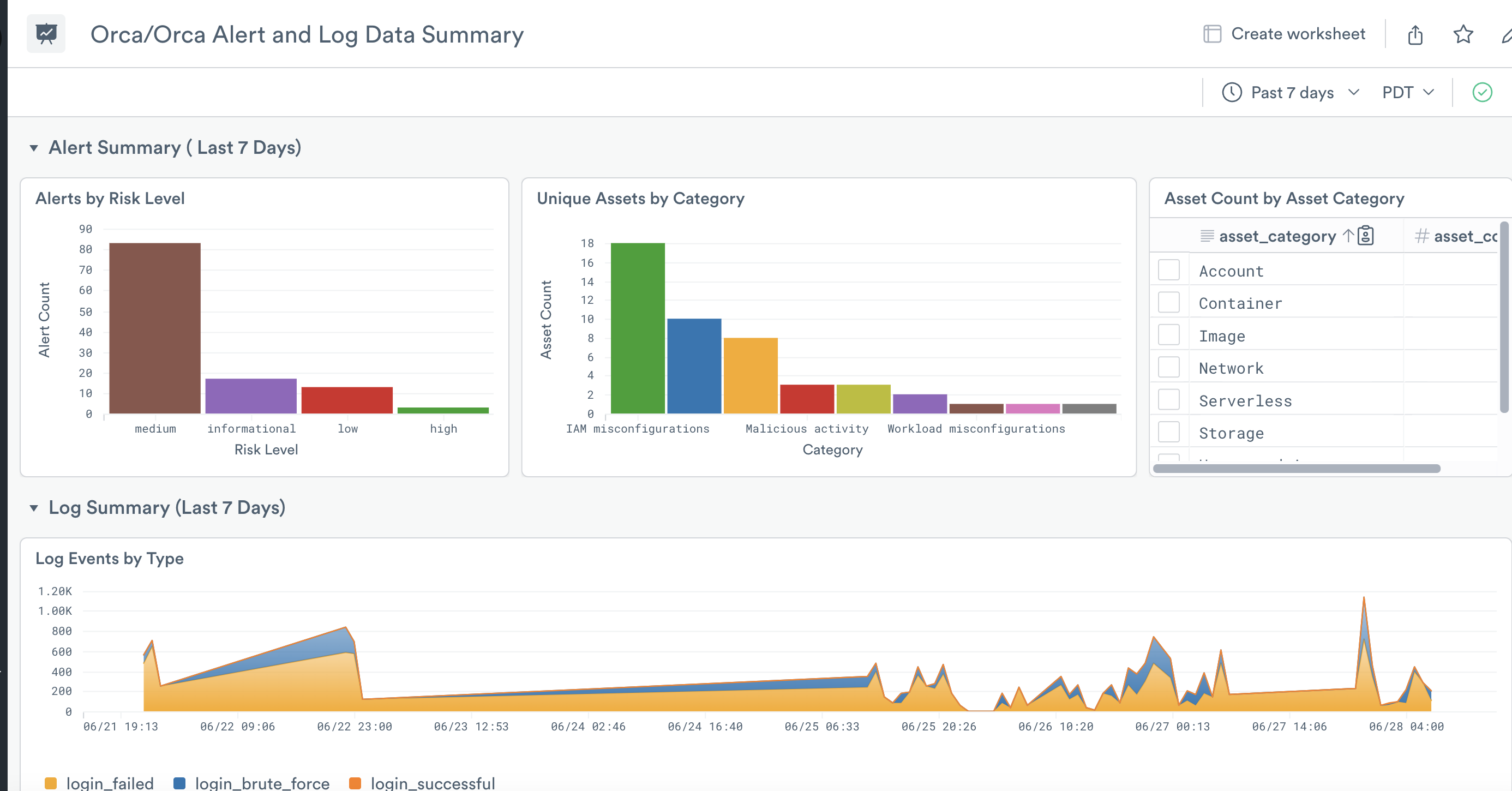Star this dashboard as favorite
Viewport: 1512px width, 791px height.
click(x=1463, y=35)
